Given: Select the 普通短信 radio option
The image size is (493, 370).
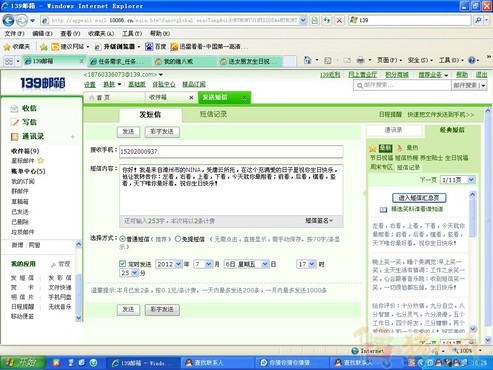Looking at the screenshot, I should tap(122, 239).
